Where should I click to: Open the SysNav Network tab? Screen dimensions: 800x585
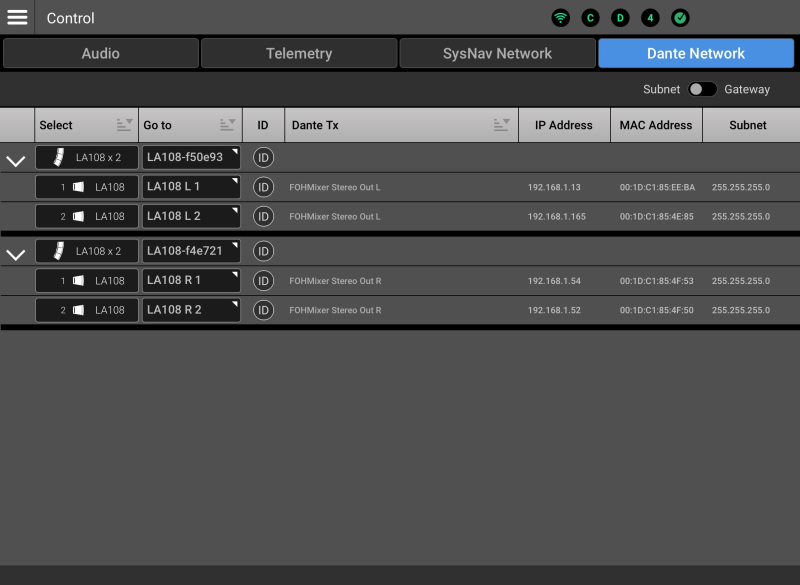click(x=497, y=53)
